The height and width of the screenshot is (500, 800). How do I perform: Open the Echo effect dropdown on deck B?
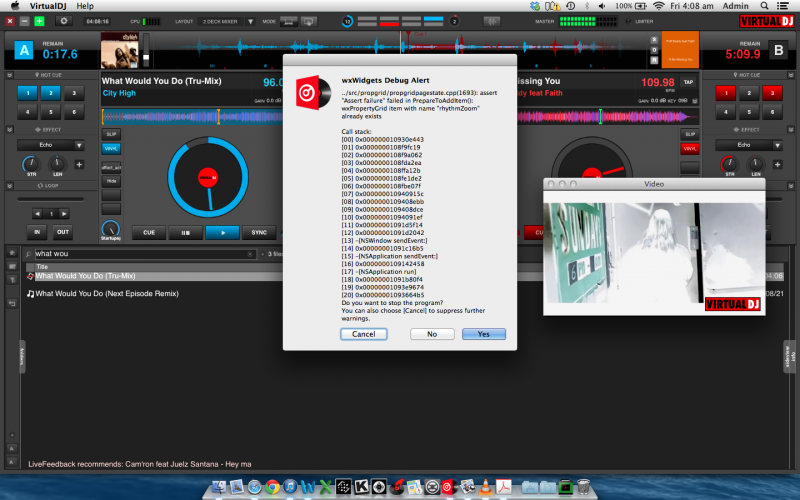(777, 145)
